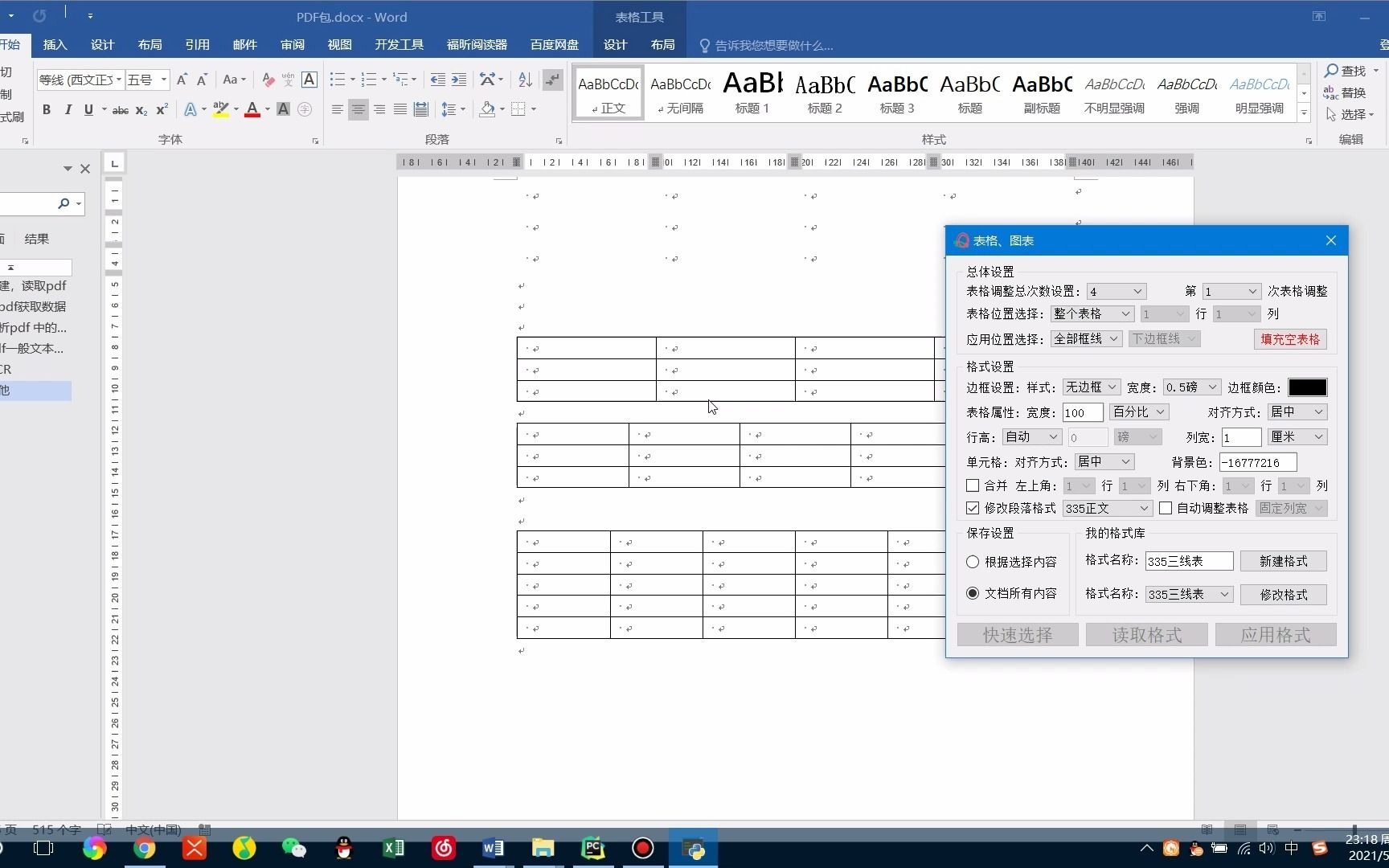
Task: Select the 根据选择内容 radio option
Action: (972, 562)
